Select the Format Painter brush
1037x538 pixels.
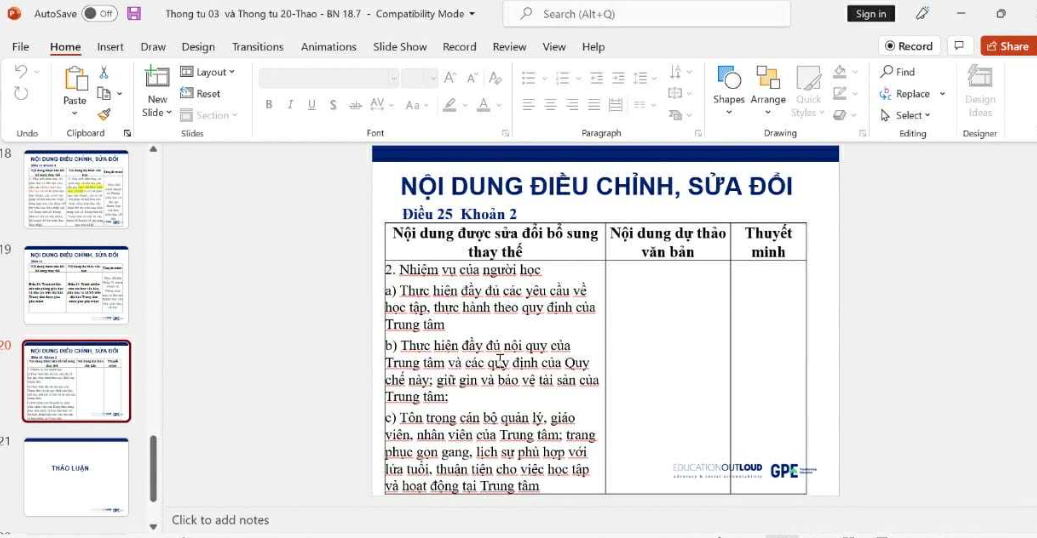[x=104, y=114]
